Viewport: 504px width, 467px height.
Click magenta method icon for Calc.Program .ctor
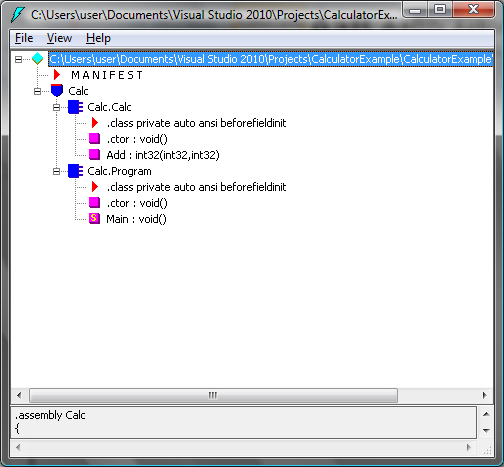pyautogui.click(x=94, y=203)
